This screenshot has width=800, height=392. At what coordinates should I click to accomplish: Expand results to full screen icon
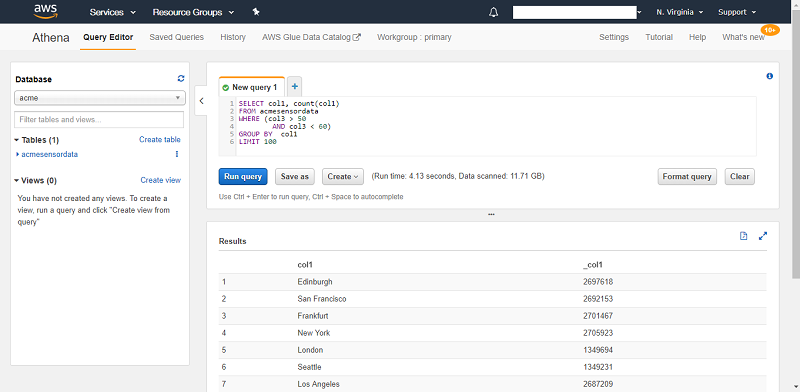coord(763,236)
